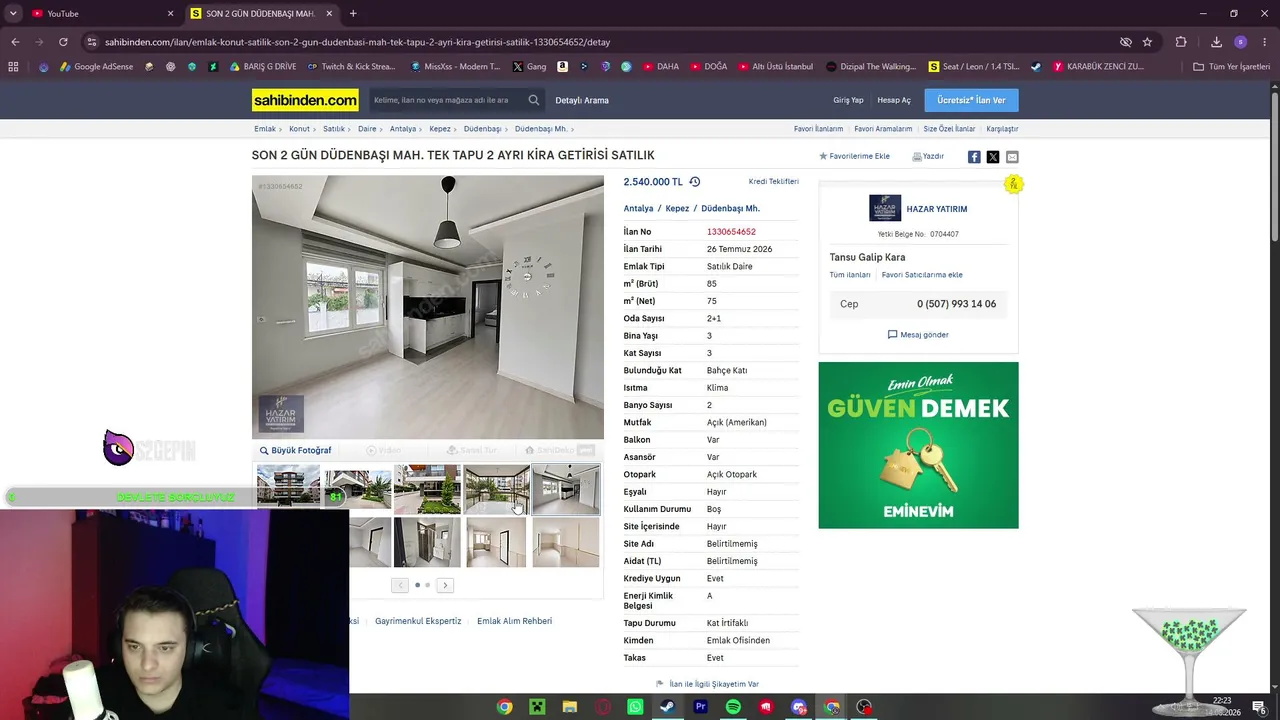Share listing by email icon

point(1012,157)
